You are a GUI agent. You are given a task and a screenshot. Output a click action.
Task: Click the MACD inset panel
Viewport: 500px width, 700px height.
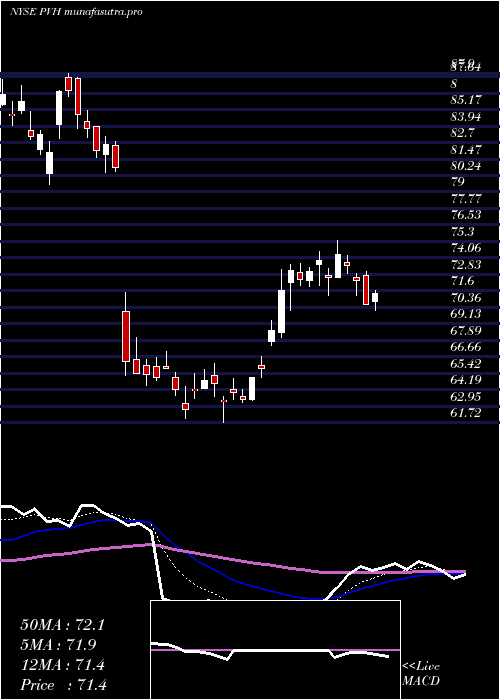coord(275,650)
